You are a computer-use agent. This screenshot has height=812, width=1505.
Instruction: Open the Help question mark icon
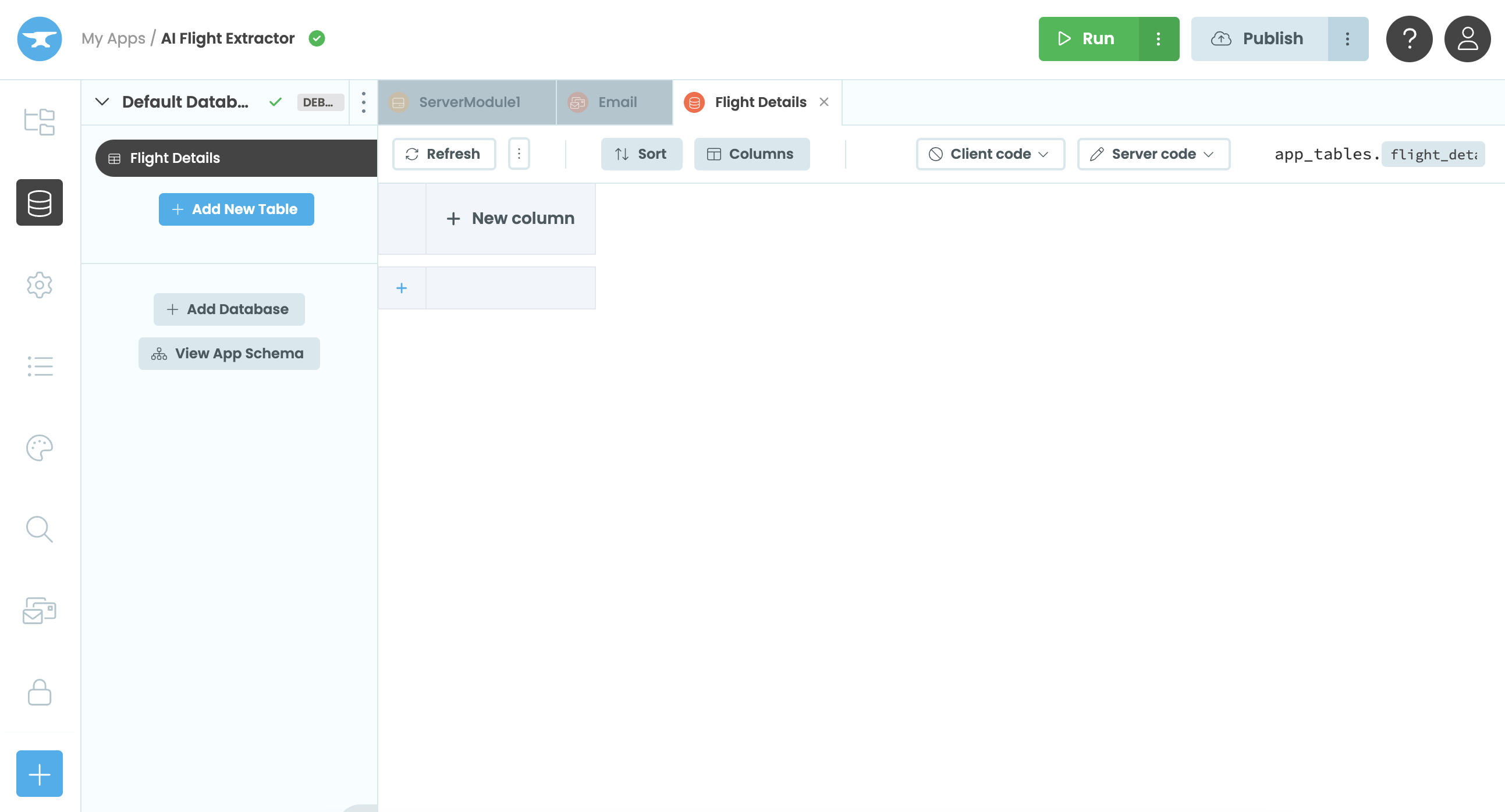coord(1409,39)
